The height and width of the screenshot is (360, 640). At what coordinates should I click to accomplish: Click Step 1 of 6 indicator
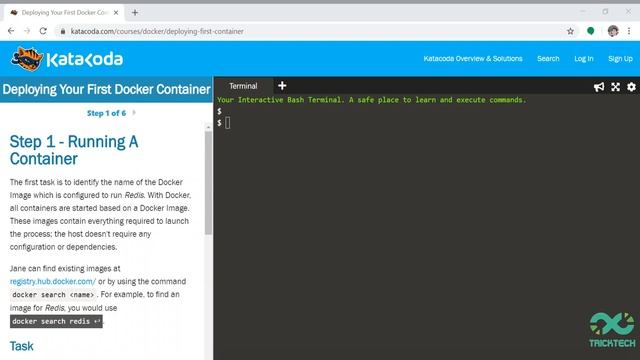coord(106,113)
